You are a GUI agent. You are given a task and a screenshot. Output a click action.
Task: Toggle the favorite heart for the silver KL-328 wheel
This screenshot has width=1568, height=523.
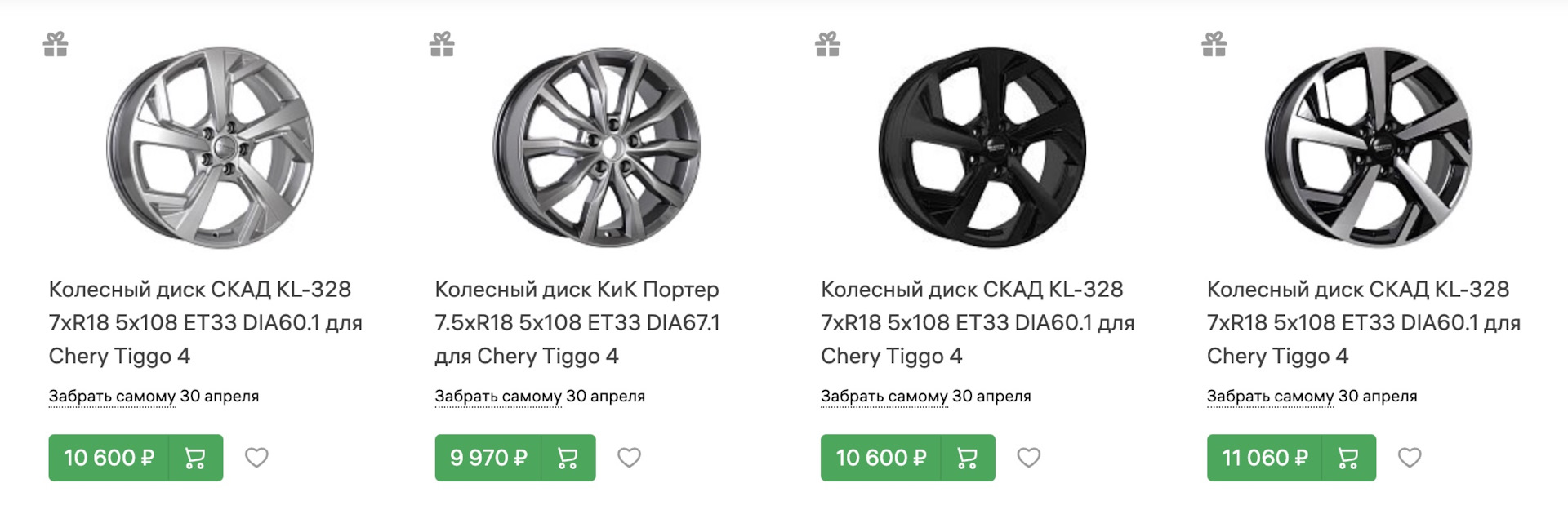256,458
